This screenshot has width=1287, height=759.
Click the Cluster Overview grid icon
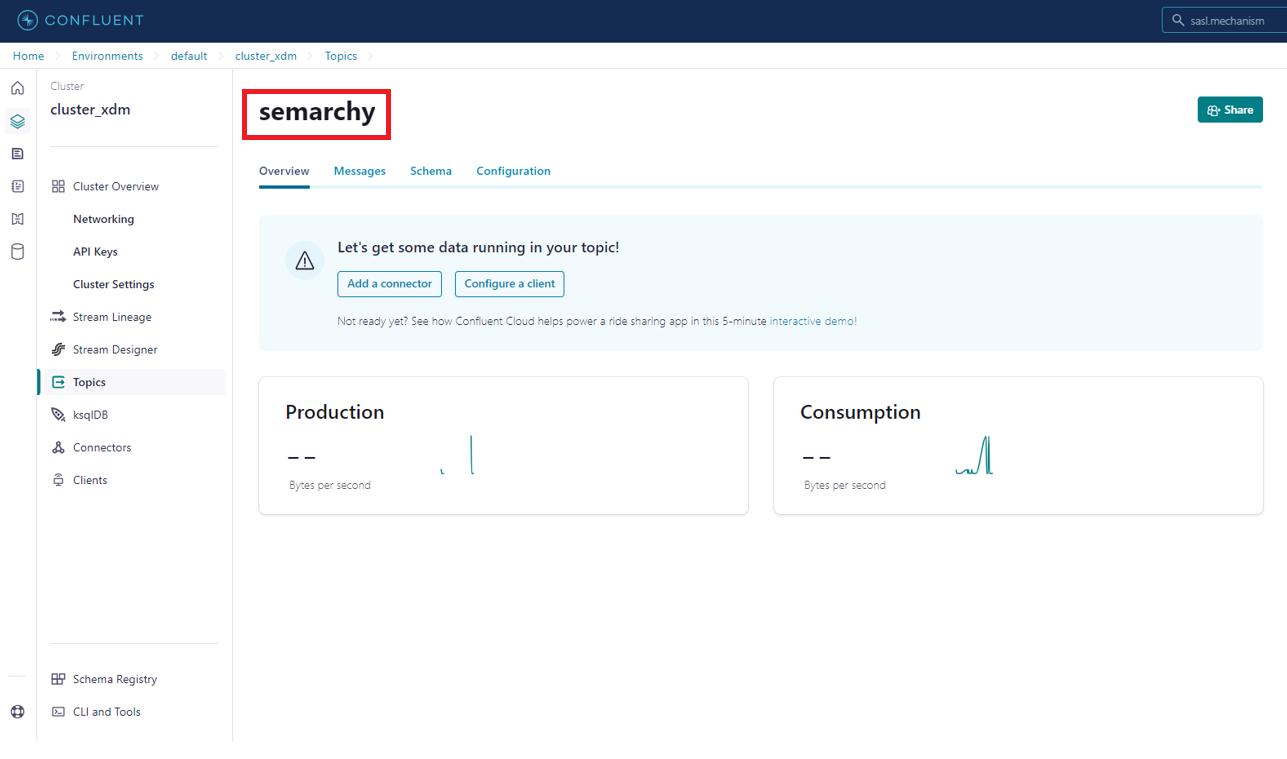[58, 186]
